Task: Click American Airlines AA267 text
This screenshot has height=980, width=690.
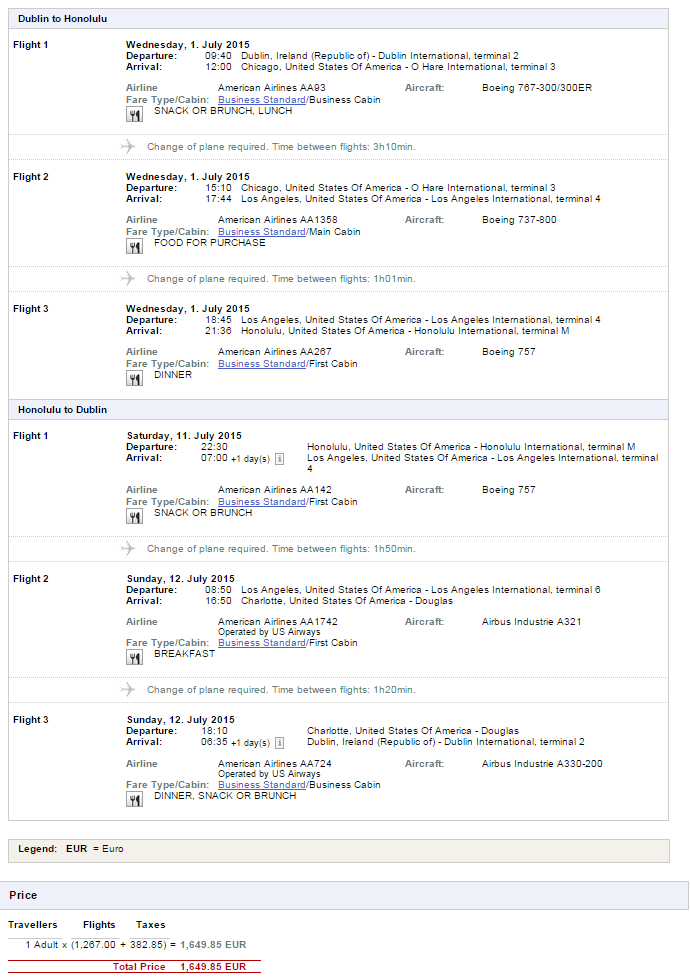Action: [275, 351]
